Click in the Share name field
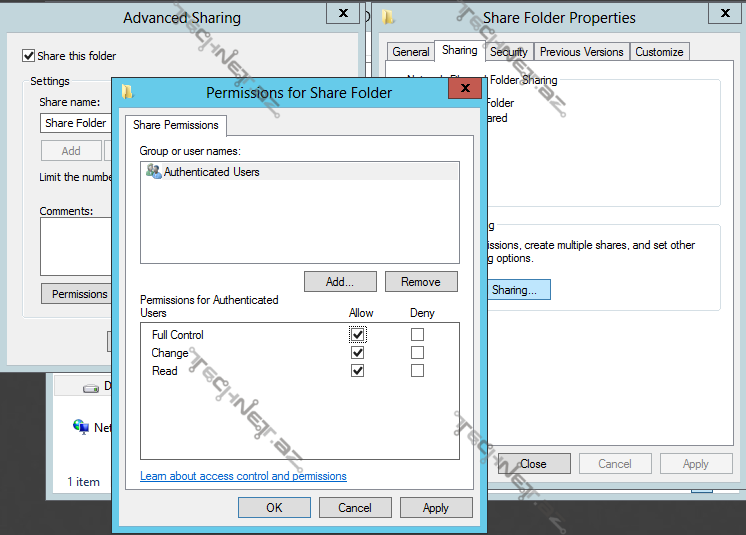The width and height of the screenshot is (746, 535). click(76, 123)
